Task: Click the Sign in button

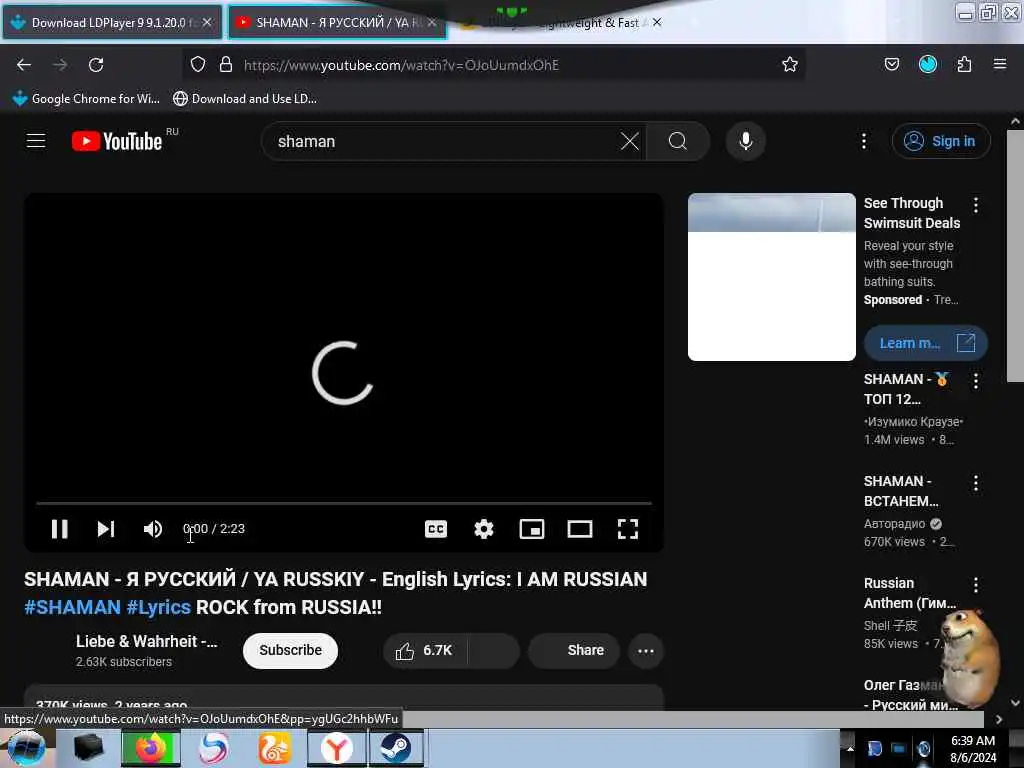Action: pyautogui.click(x=940, y=141)
